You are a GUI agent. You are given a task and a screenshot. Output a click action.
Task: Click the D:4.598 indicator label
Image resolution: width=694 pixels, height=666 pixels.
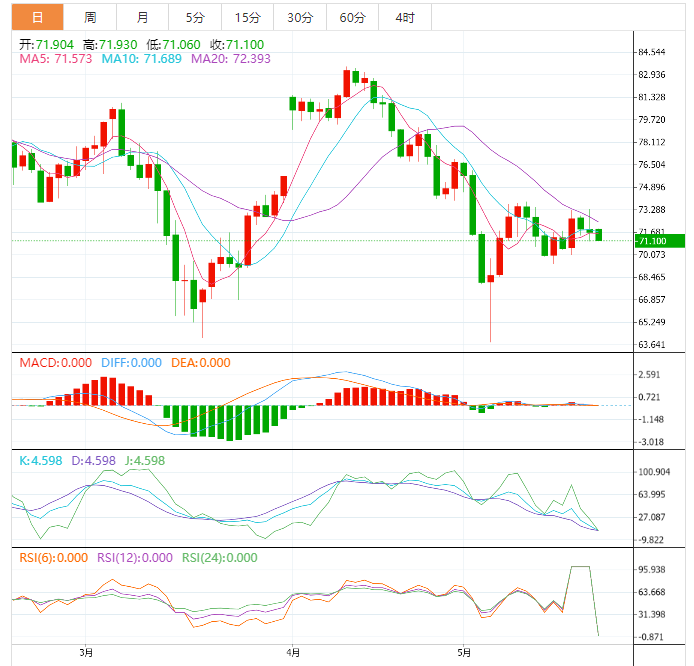[93, 461]
